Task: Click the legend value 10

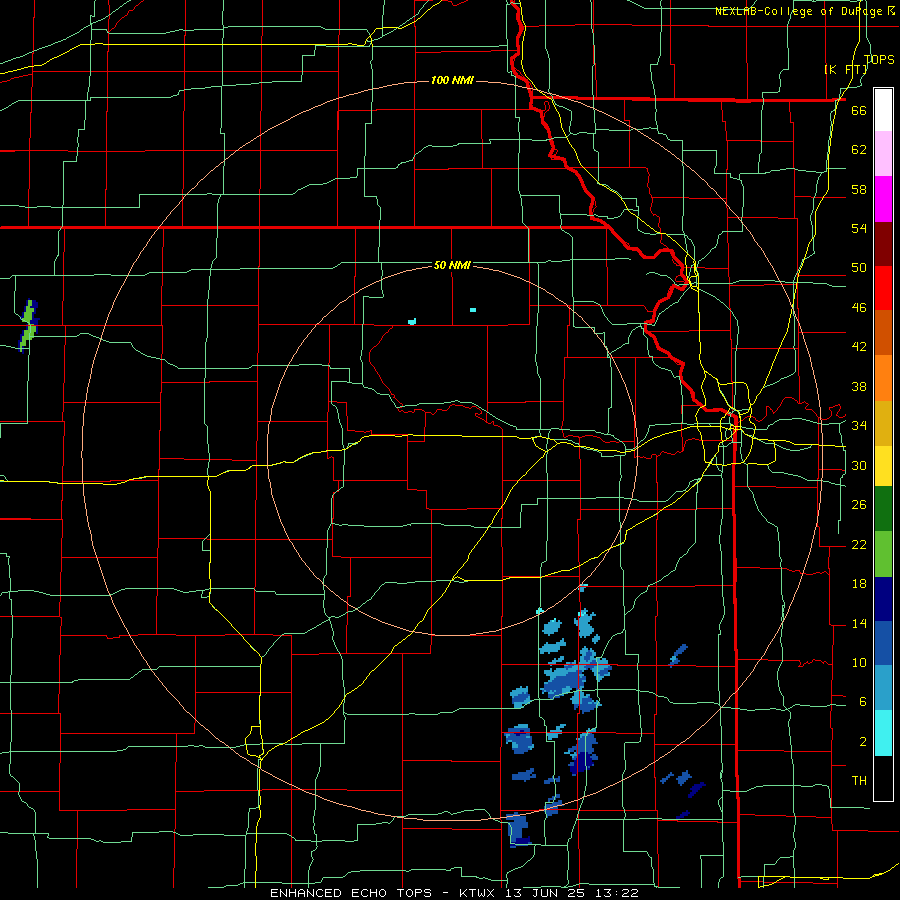Action: [859, 663]
